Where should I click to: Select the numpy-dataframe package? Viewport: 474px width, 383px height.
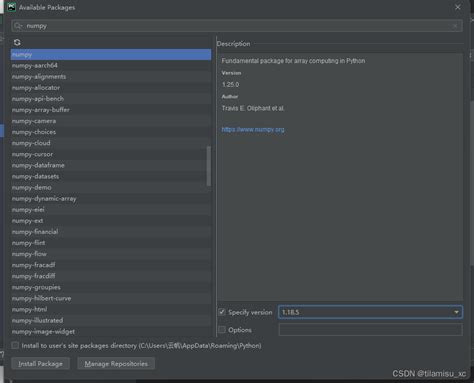click(111, 165)
